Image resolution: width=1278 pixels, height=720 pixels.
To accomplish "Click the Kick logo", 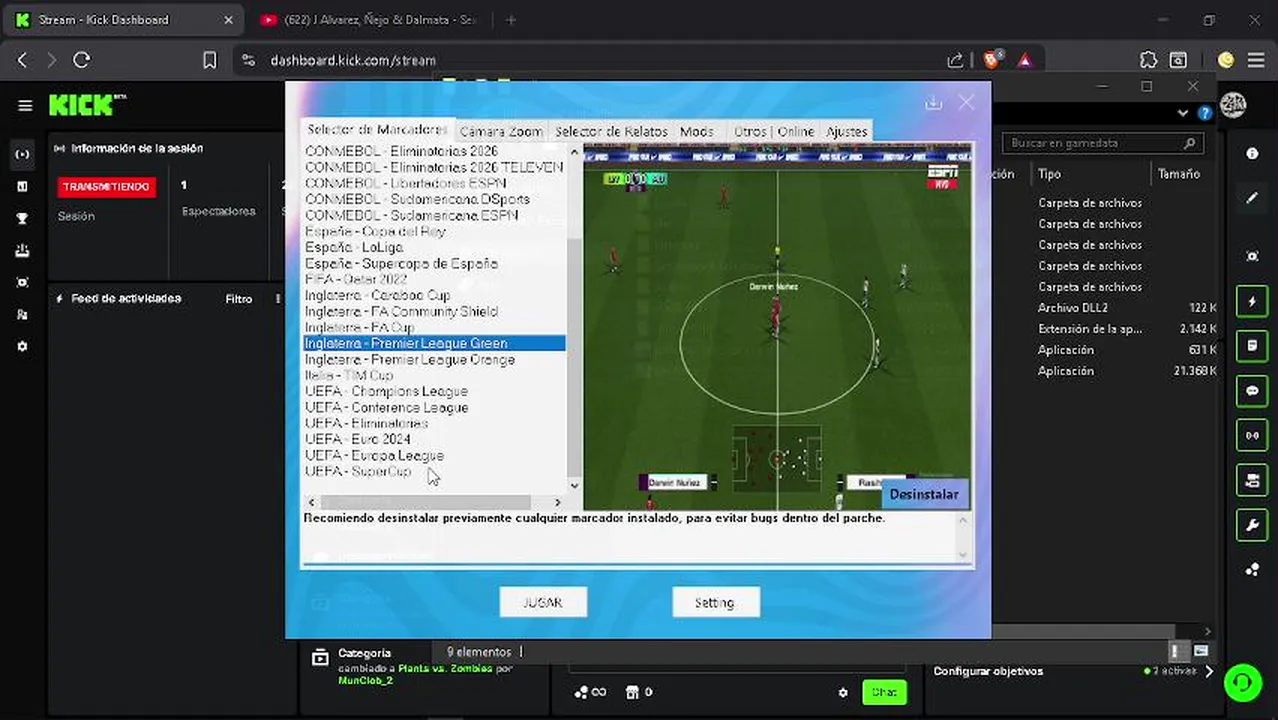I will click(x=87, y=104).
